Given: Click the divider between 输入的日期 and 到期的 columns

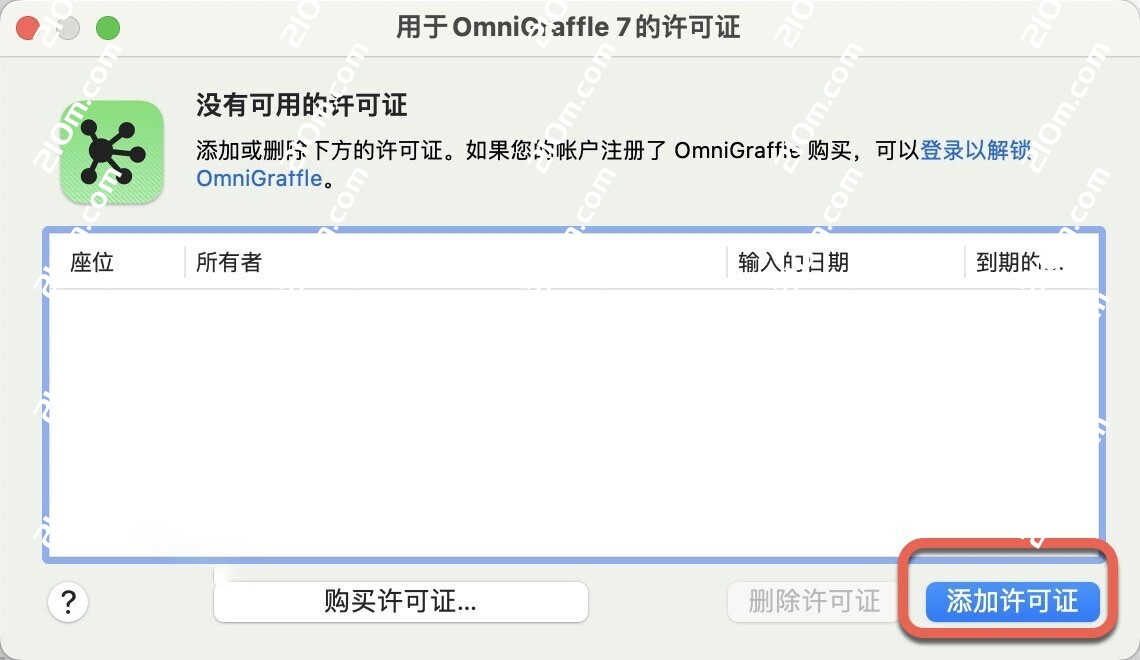Looking at the screenshot, I should tap(965, 263).
